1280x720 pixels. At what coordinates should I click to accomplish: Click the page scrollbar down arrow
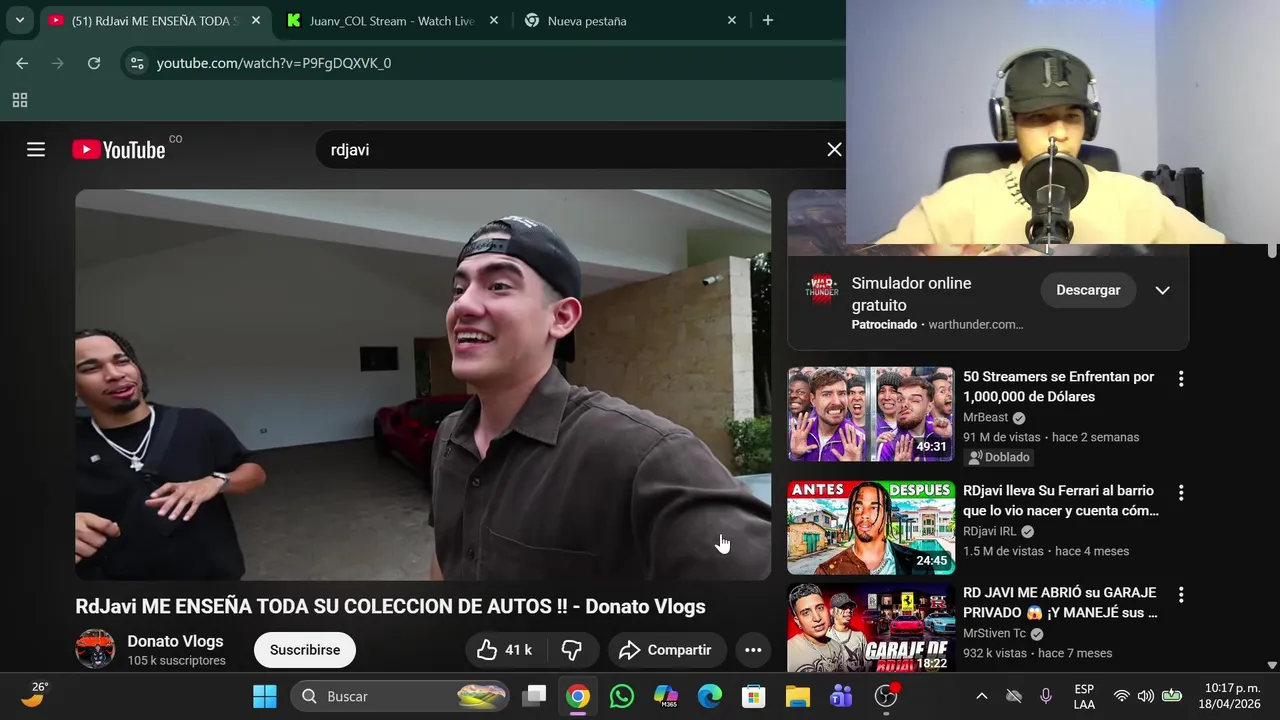[x=1272, y=665]
